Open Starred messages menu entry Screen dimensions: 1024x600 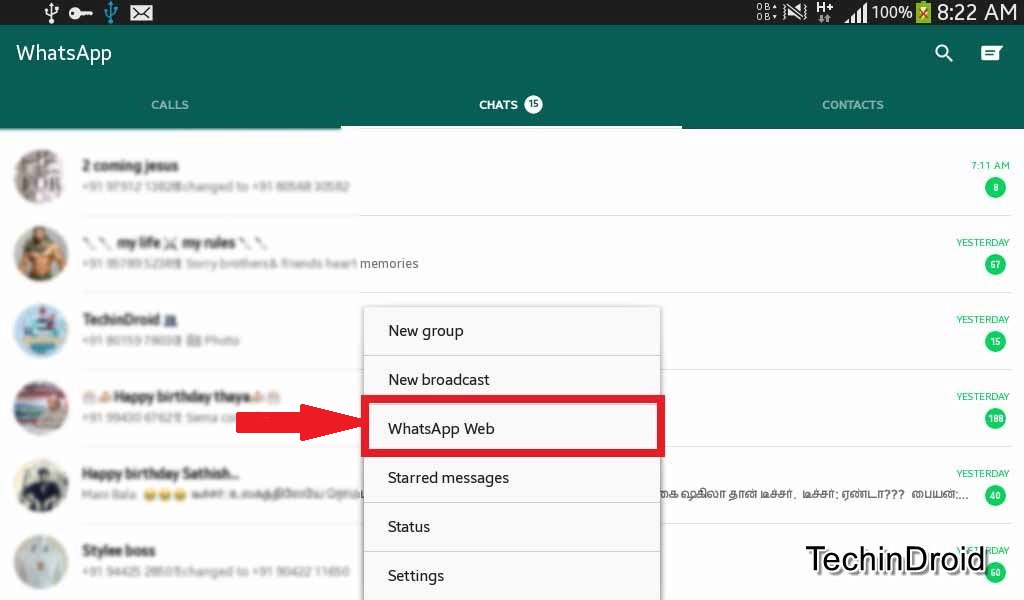(511, 478)
